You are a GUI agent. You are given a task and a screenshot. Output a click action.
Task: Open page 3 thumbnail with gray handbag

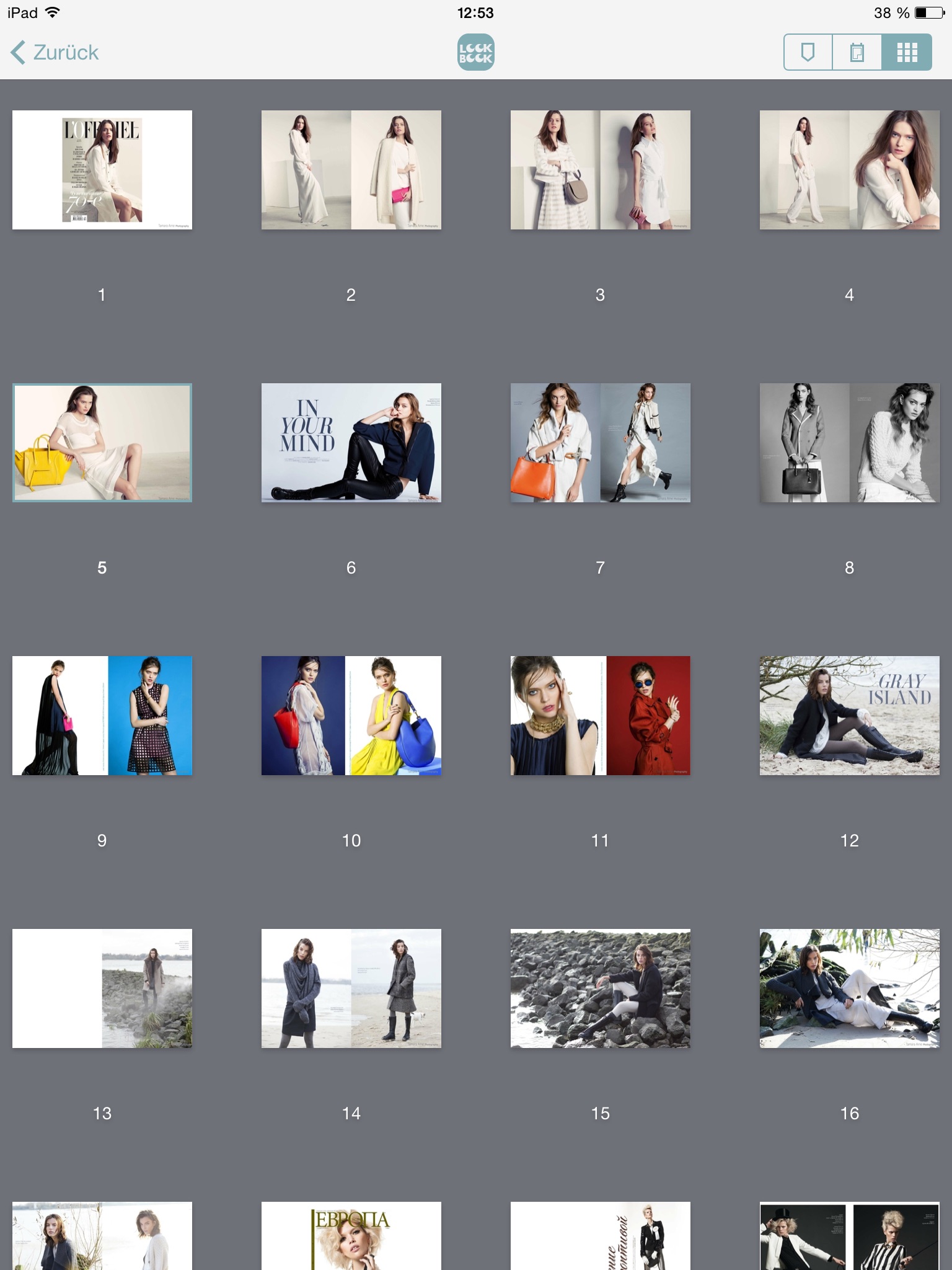(x=601, y=170)
